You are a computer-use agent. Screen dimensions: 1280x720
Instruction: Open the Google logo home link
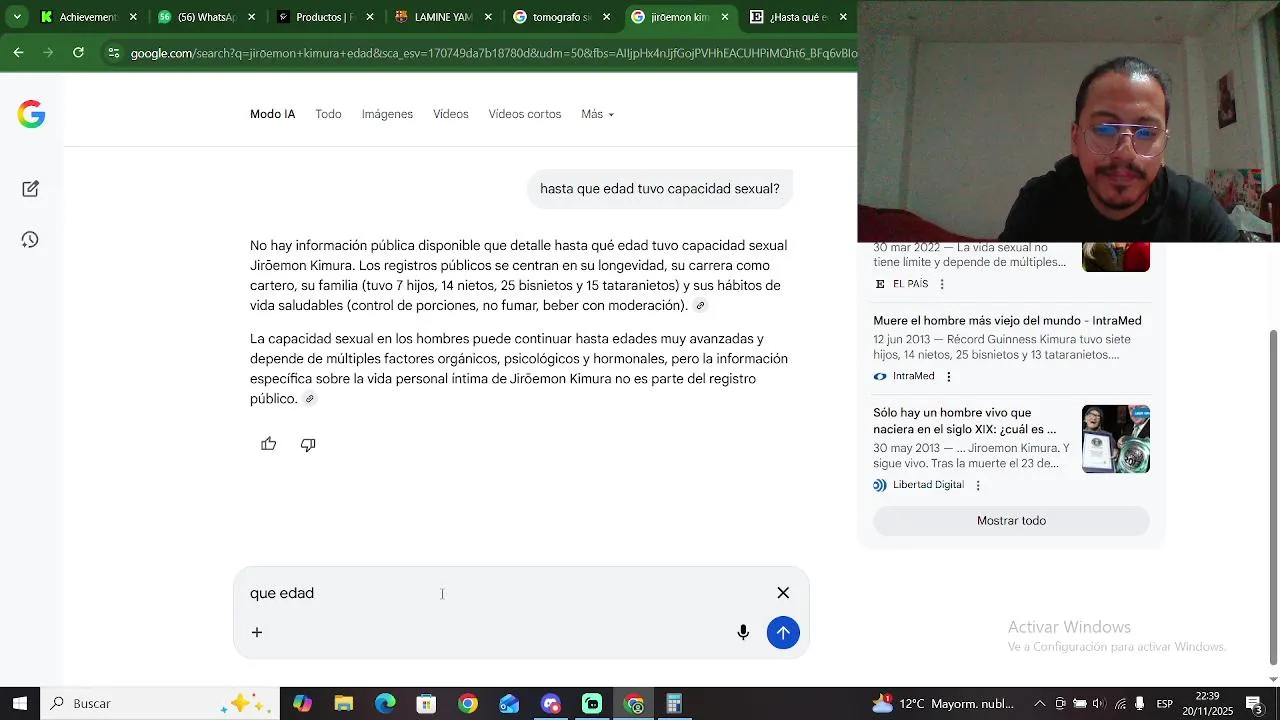click(x=31, y=114)
